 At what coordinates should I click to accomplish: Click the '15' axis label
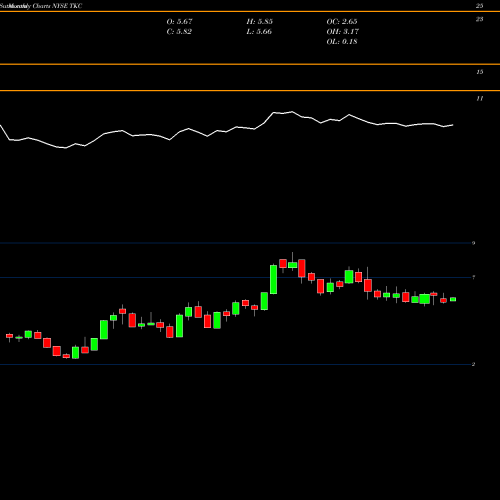pyautogui.click(x=480, y=72)
